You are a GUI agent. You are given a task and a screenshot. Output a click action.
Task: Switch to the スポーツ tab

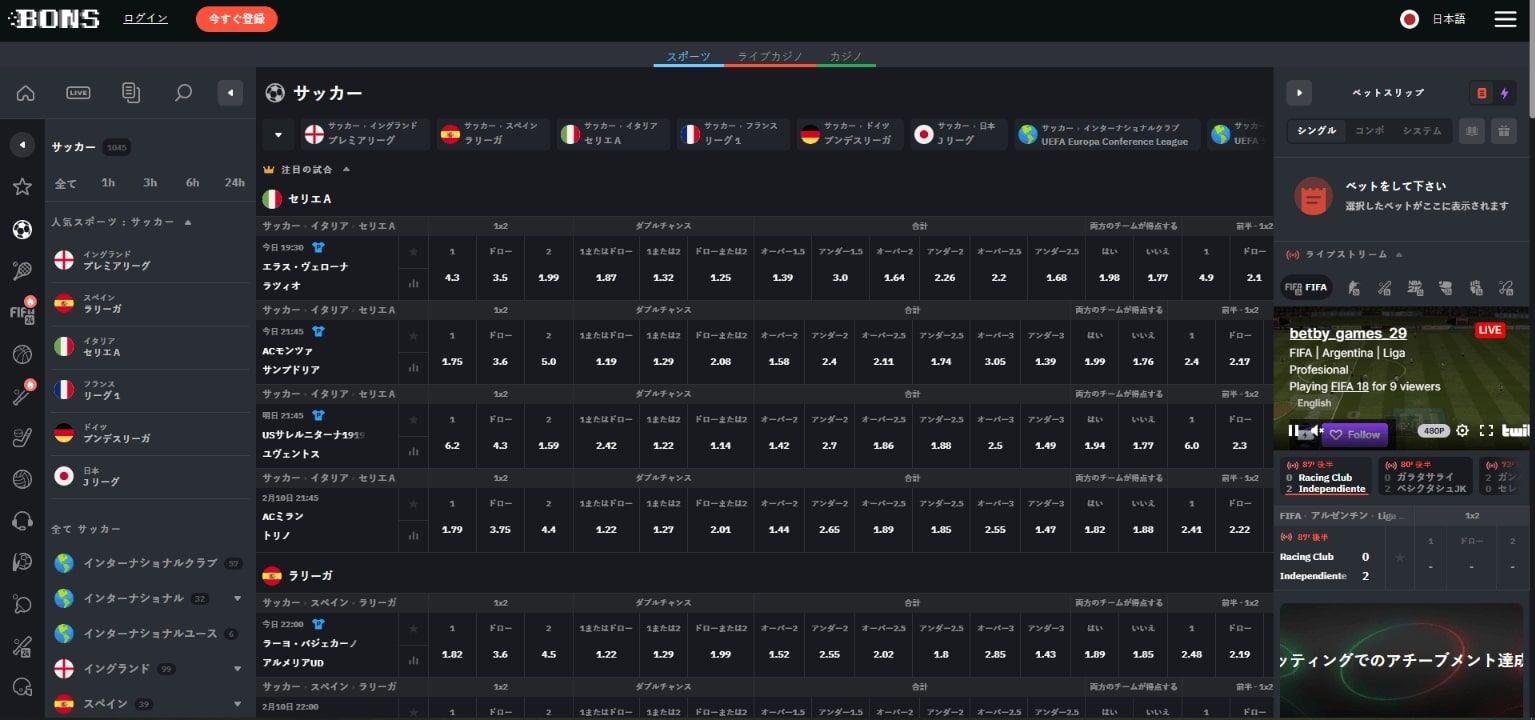[689, 56]
